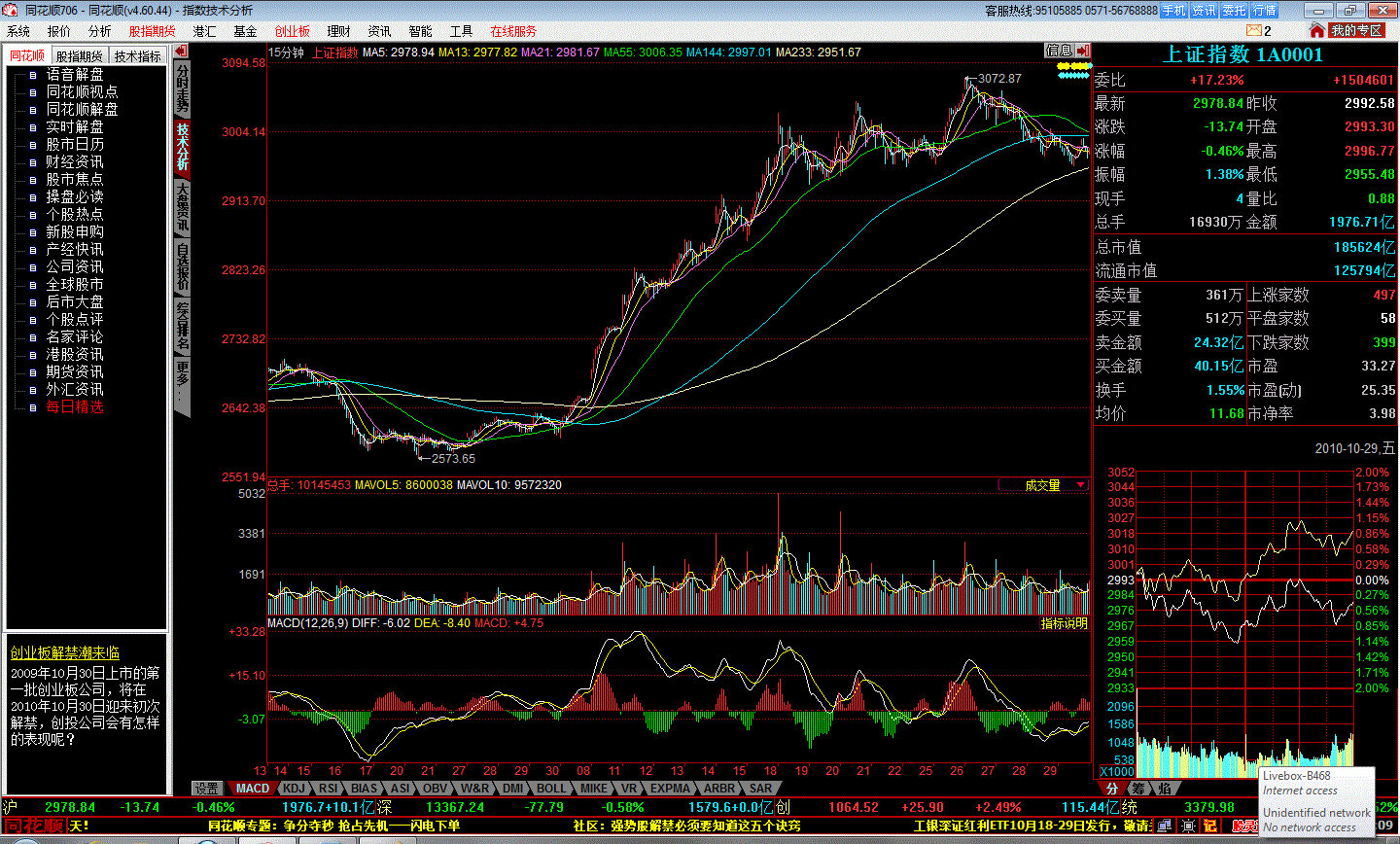Select 股市日历 in the sidebar list
The image size is (1400, 844).
pos(75,144)
